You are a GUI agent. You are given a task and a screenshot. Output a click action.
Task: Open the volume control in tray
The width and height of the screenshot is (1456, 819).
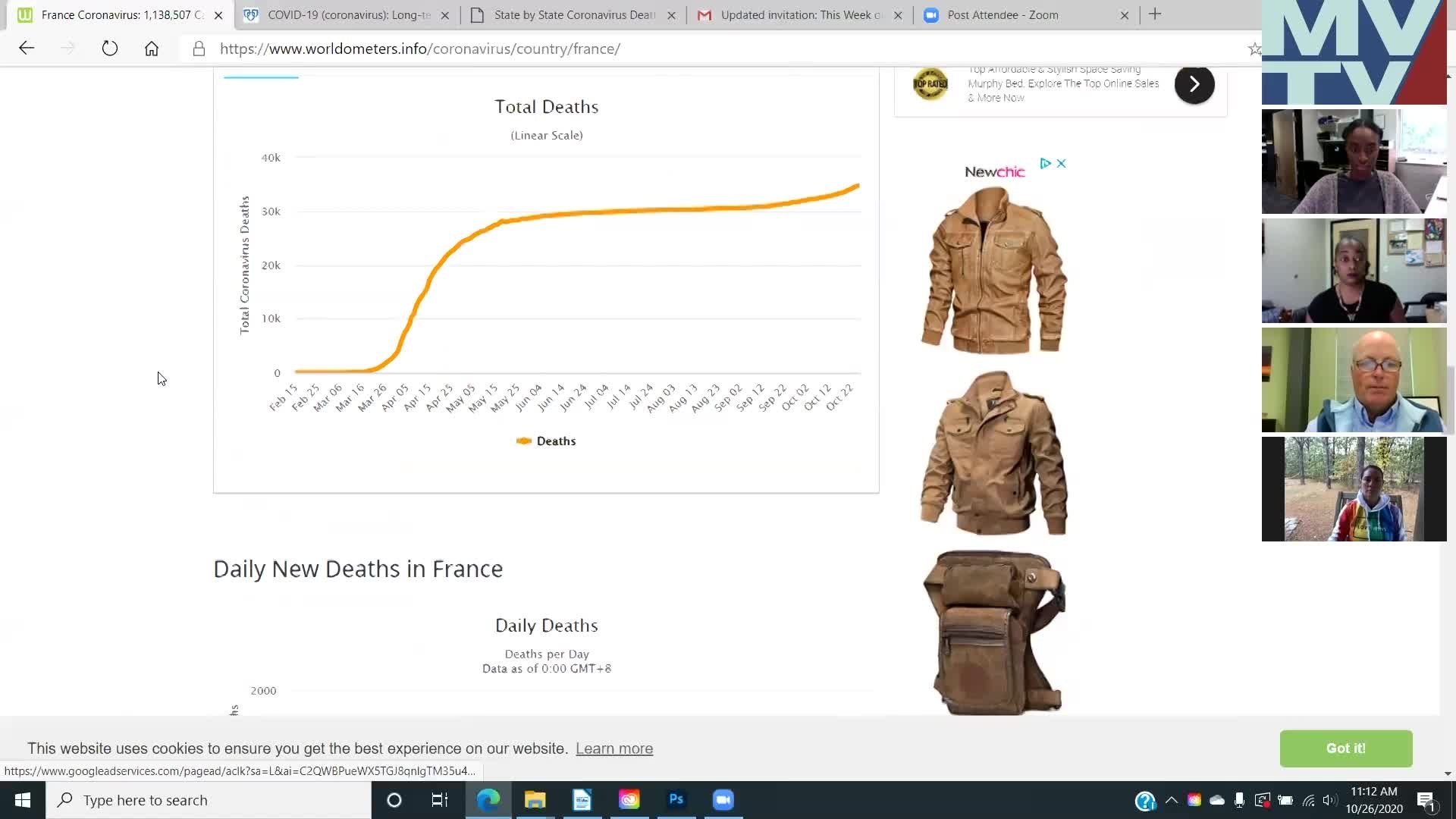[x=1329, y=800]
